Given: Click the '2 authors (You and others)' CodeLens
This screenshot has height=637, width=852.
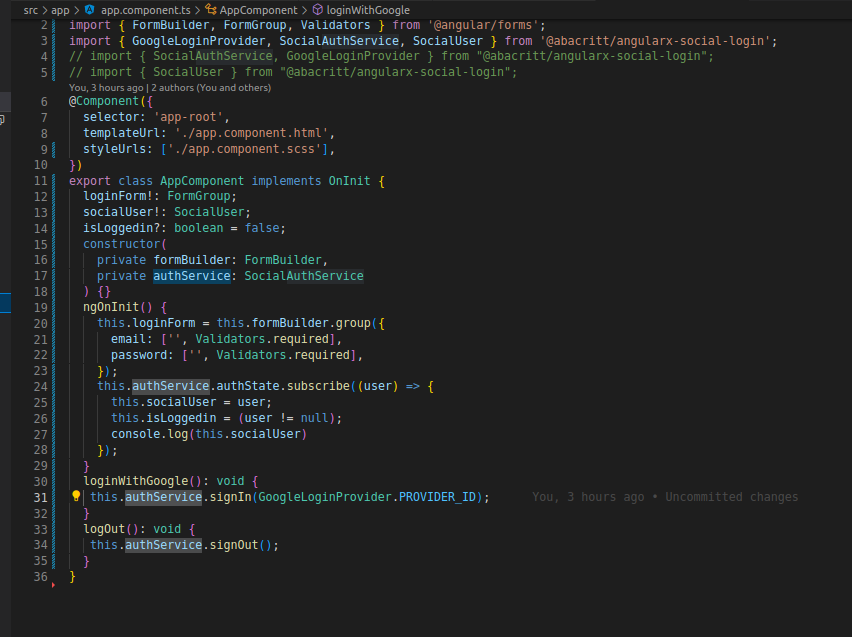Looking at the screenshot, I should [211, 88].
